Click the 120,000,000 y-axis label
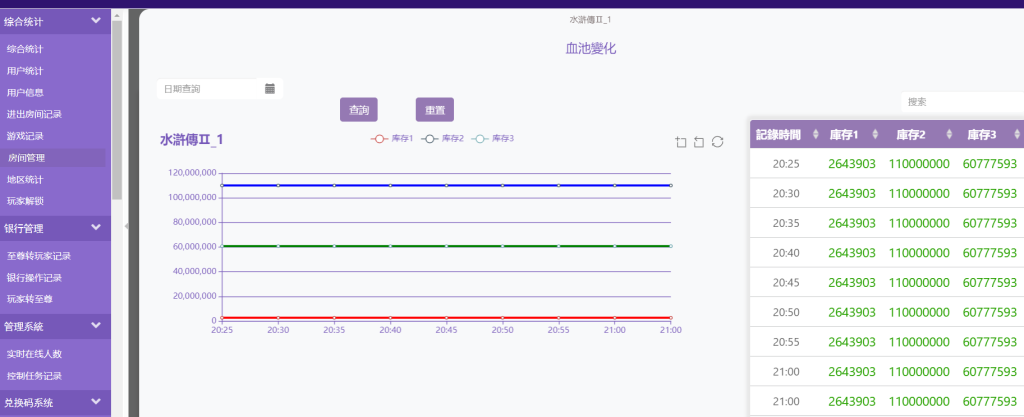 click(x=192, y=173)
